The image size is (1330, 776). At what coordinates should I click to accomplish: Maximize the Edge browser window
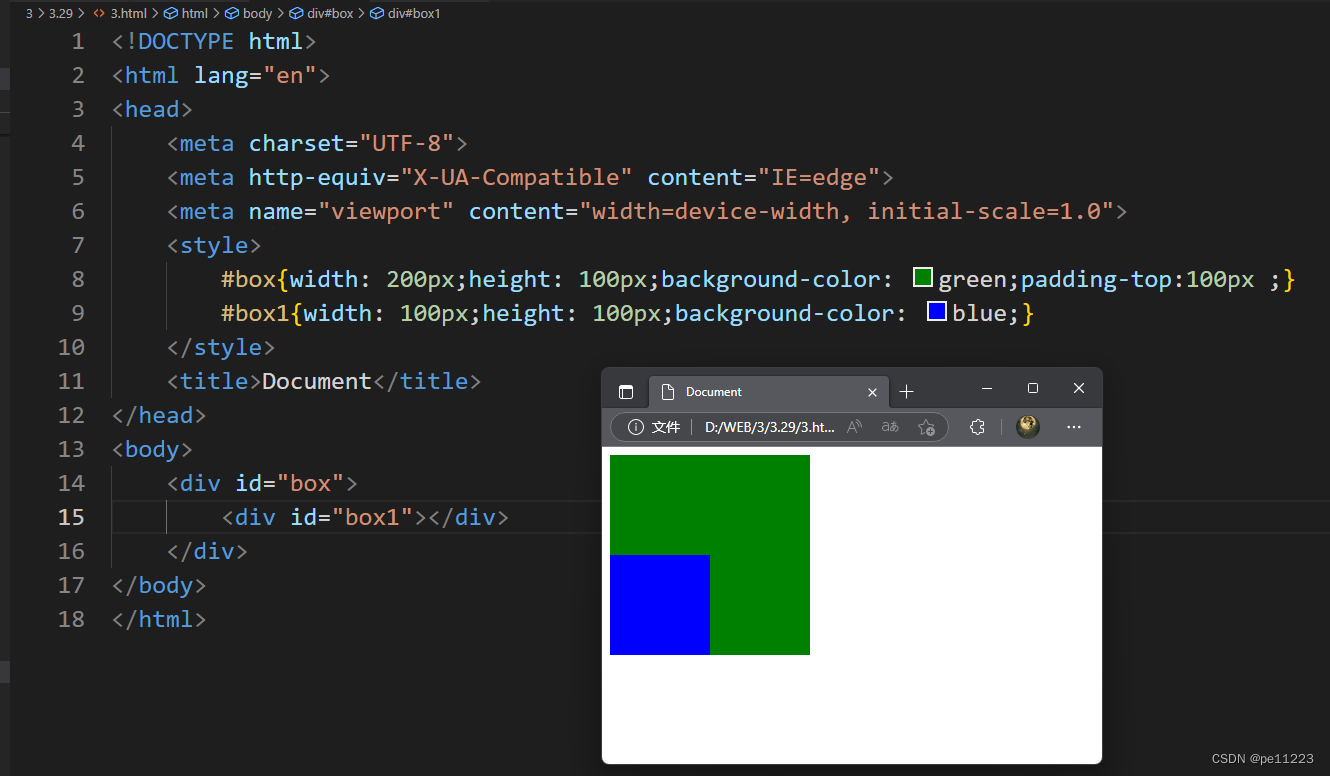[x=1033, y=388]
